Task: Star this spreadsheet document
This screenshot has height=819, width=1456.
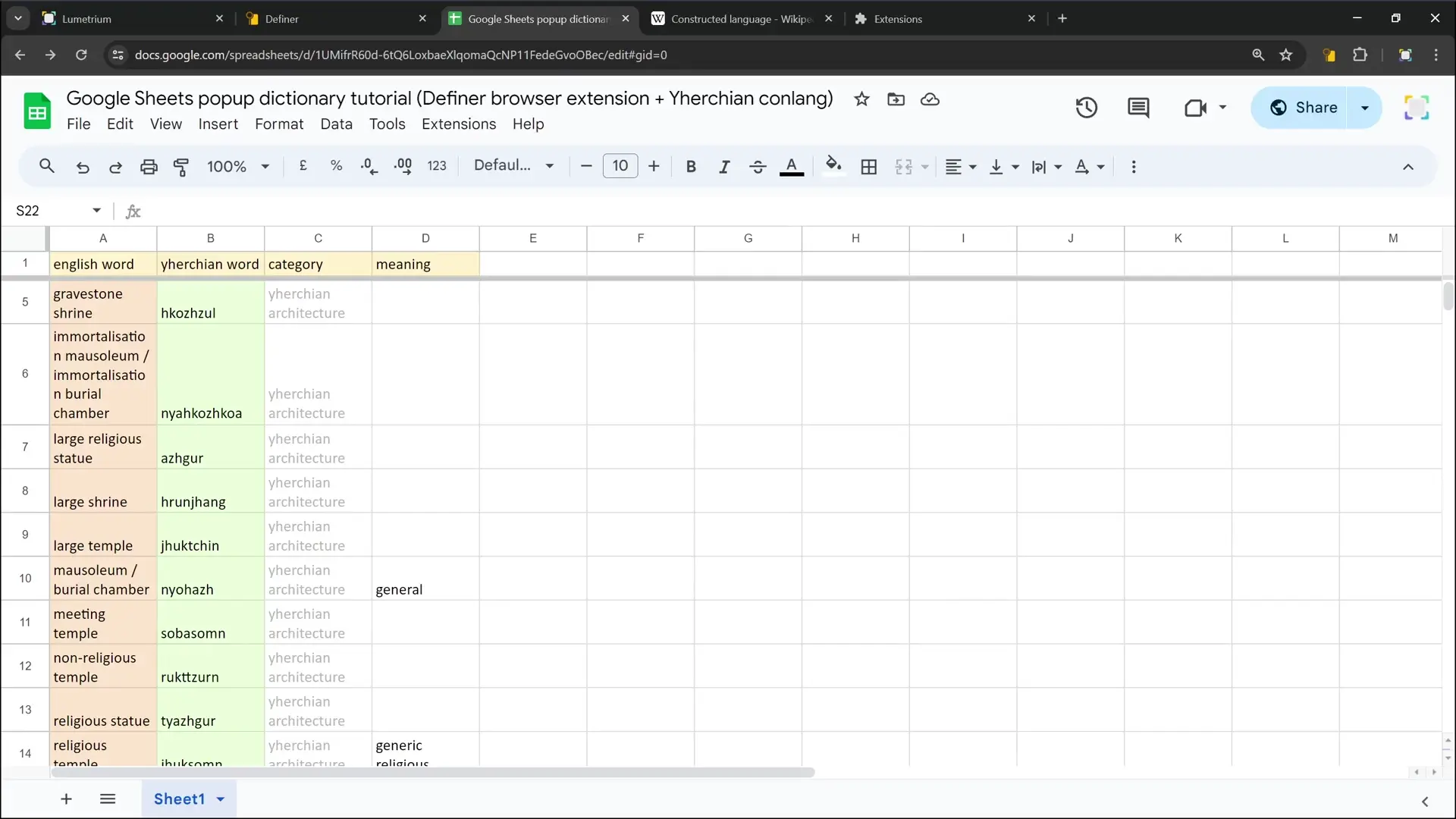Action: point(861,99)
